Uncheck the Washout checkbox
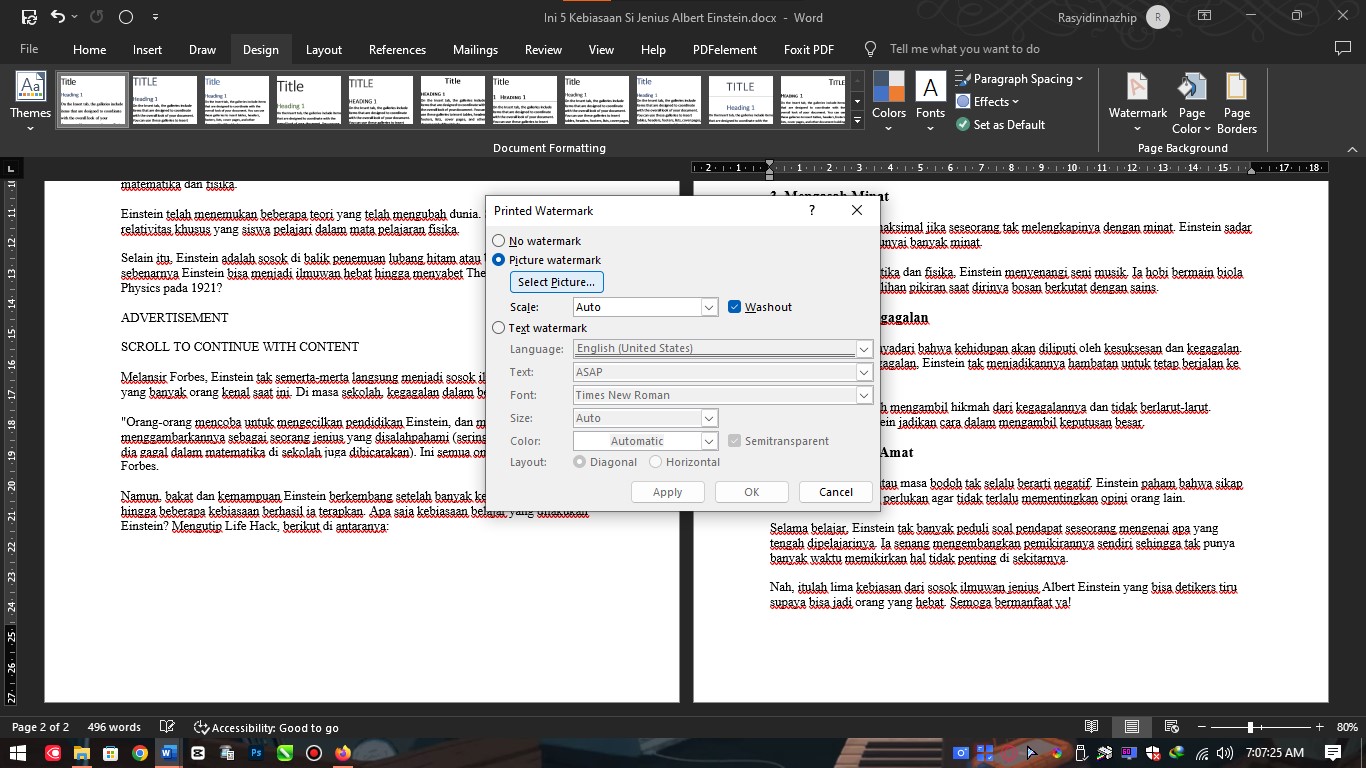The height and width of the screenshot is (768, 1366). pyautogui.click(x=734, y=306)
